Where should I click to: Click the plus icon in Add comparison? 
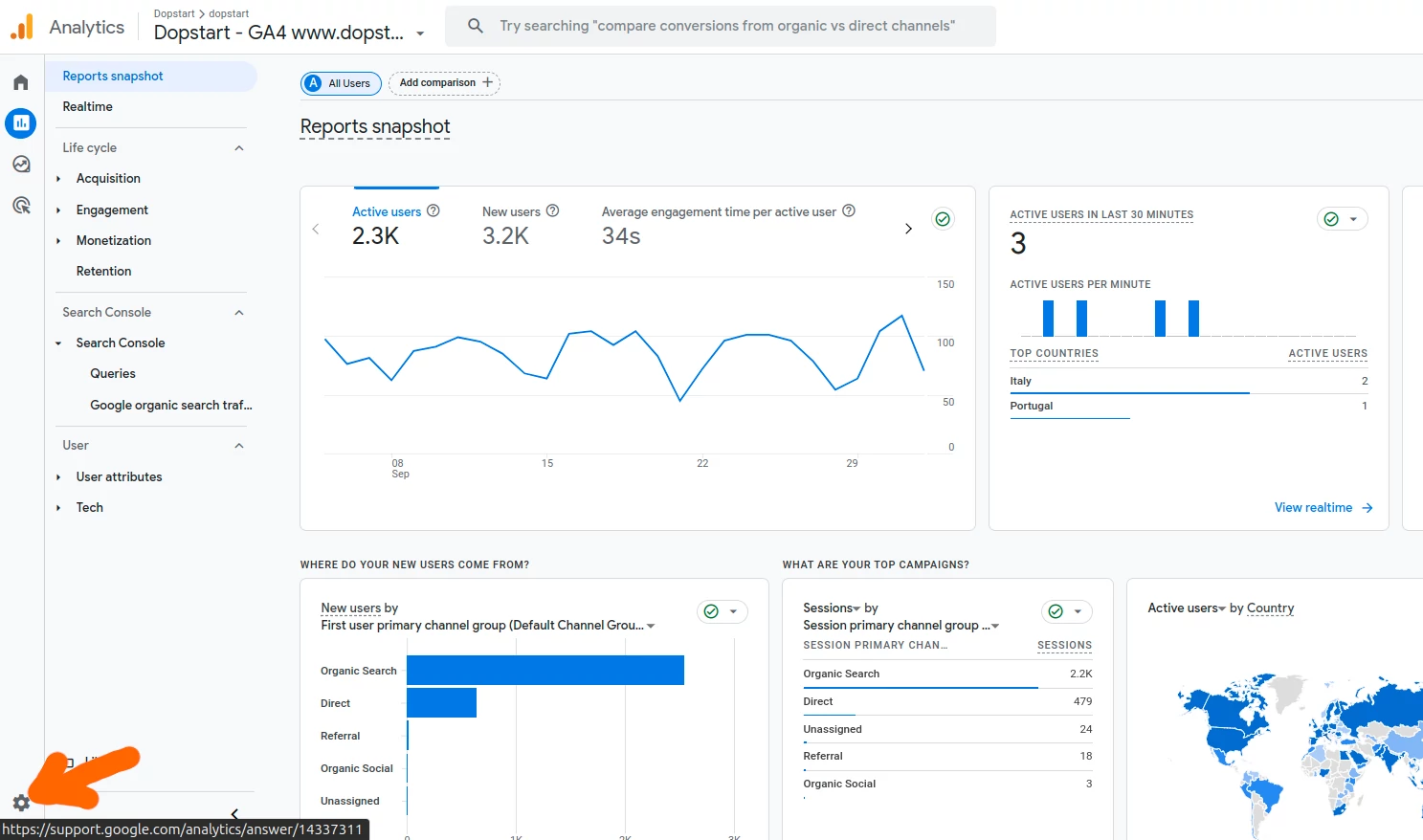[488, 82]
